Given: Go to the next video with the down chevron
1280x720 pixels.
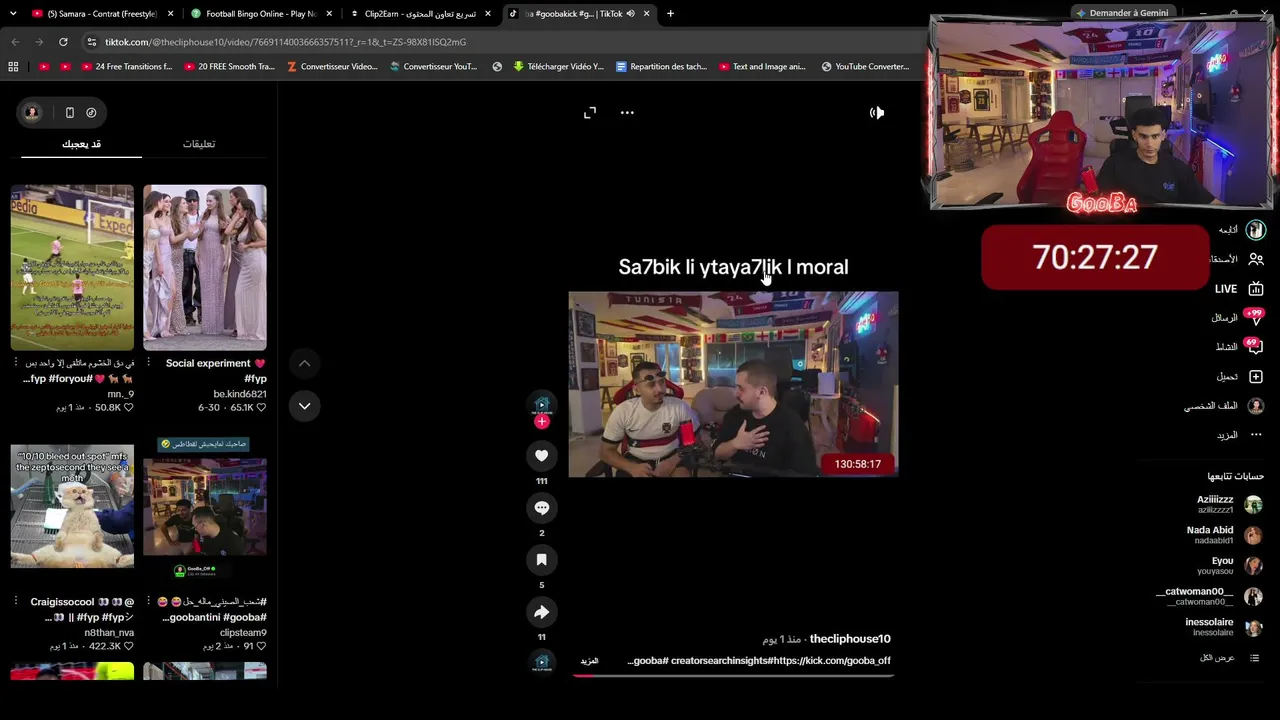Looking at the screenshot, I should [304, 405].
